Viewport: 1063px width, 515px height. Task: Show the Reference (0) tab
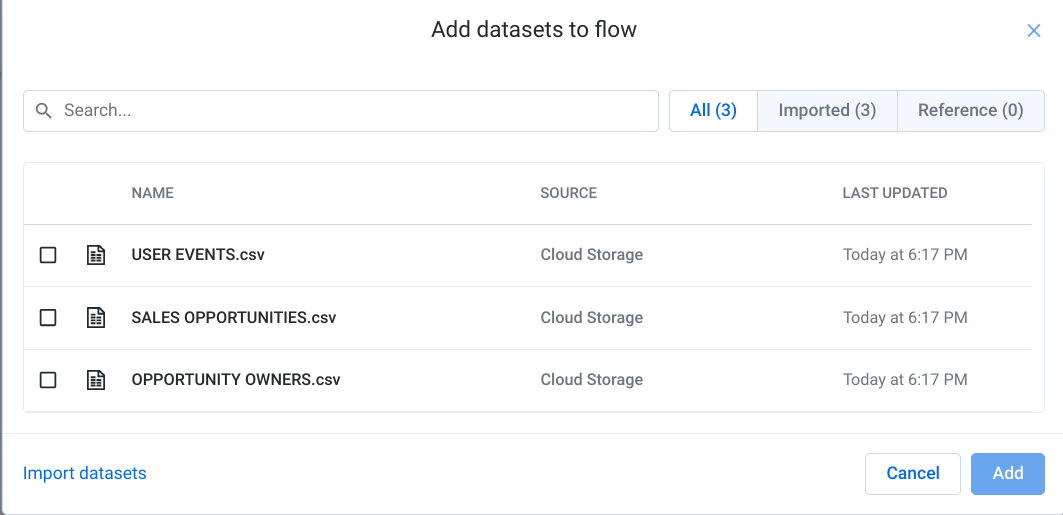click(x=971, y=110)
